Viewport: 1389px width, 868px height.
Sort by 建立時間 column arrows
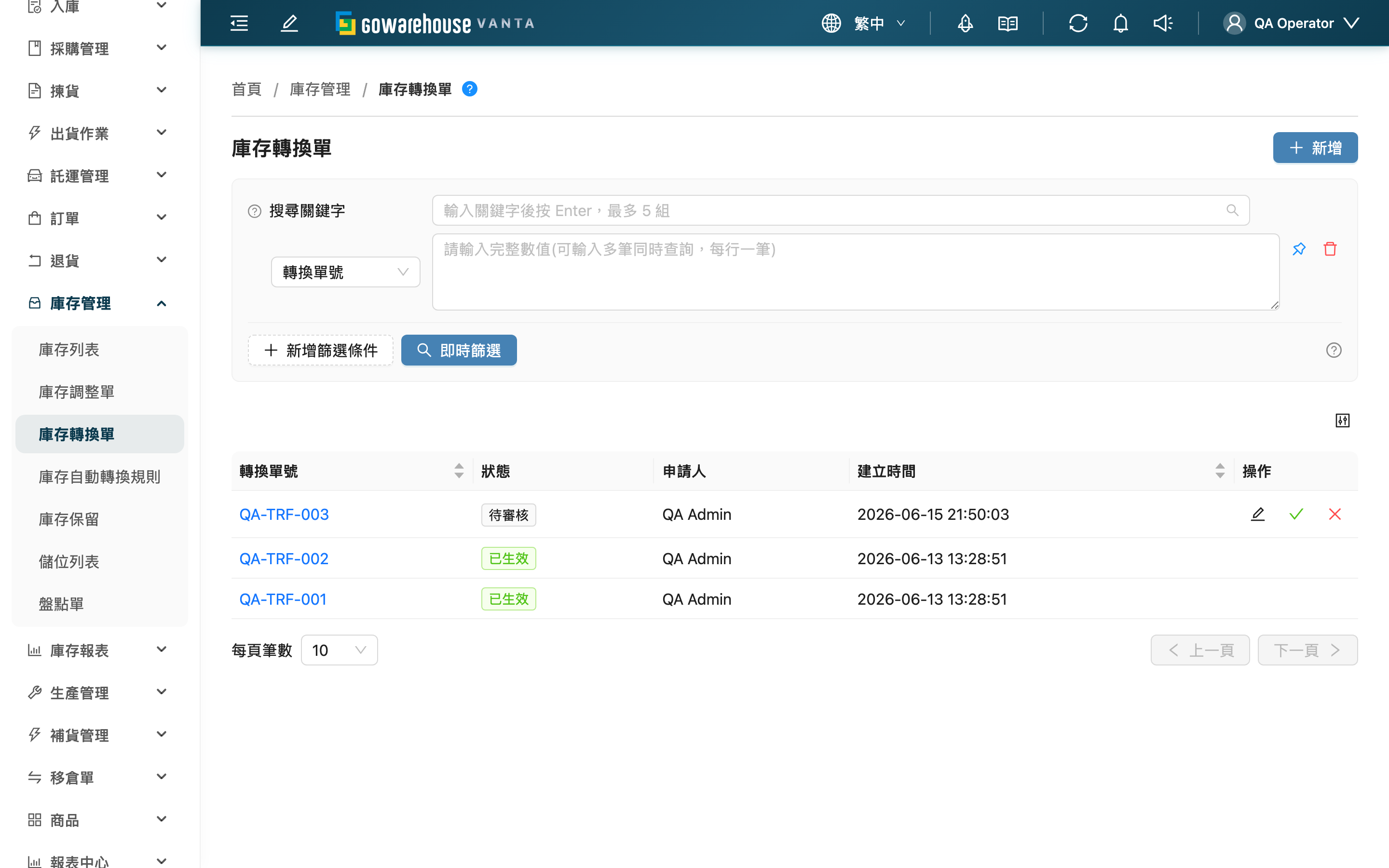click(1220, 471)
